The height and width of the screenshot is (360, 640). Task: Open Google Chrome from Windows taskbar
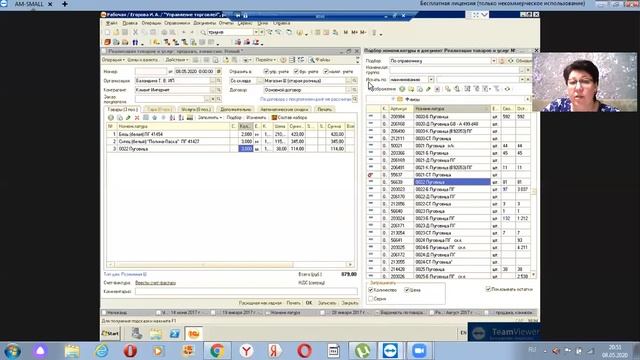pyautogui.click(x=217, y=351)
